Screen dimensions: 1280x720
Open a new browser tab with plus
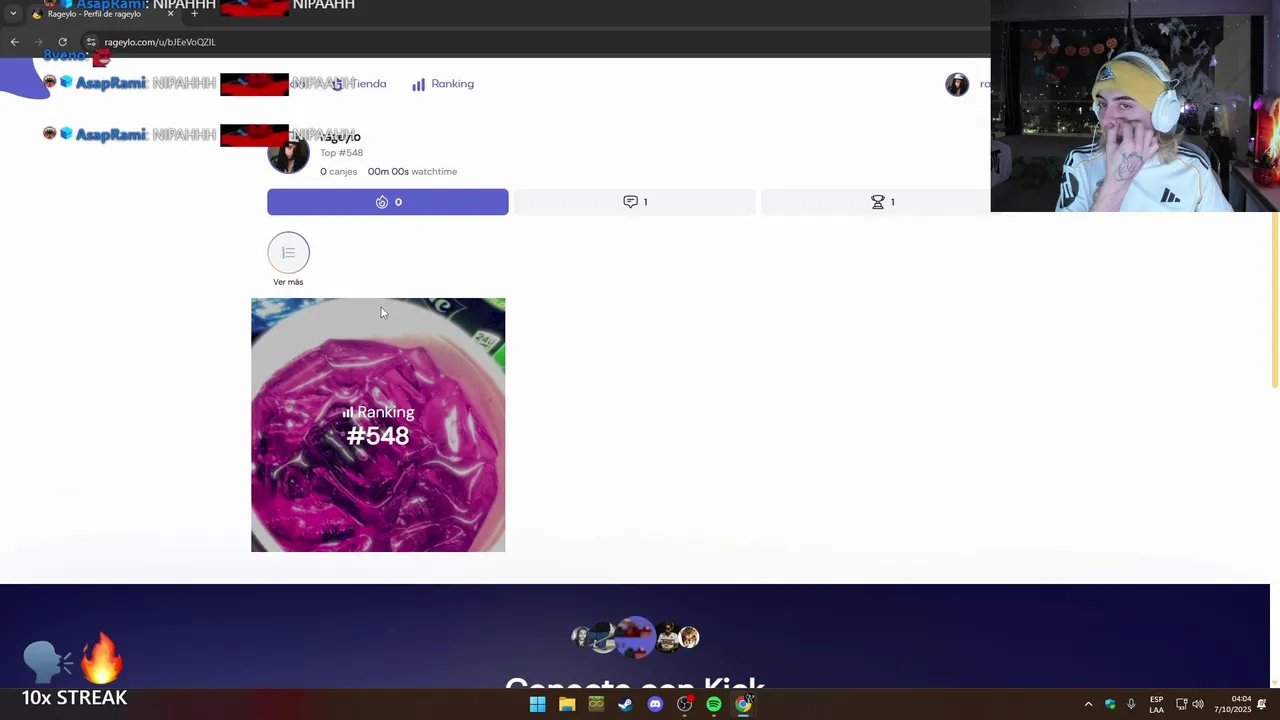coord(194,14)
